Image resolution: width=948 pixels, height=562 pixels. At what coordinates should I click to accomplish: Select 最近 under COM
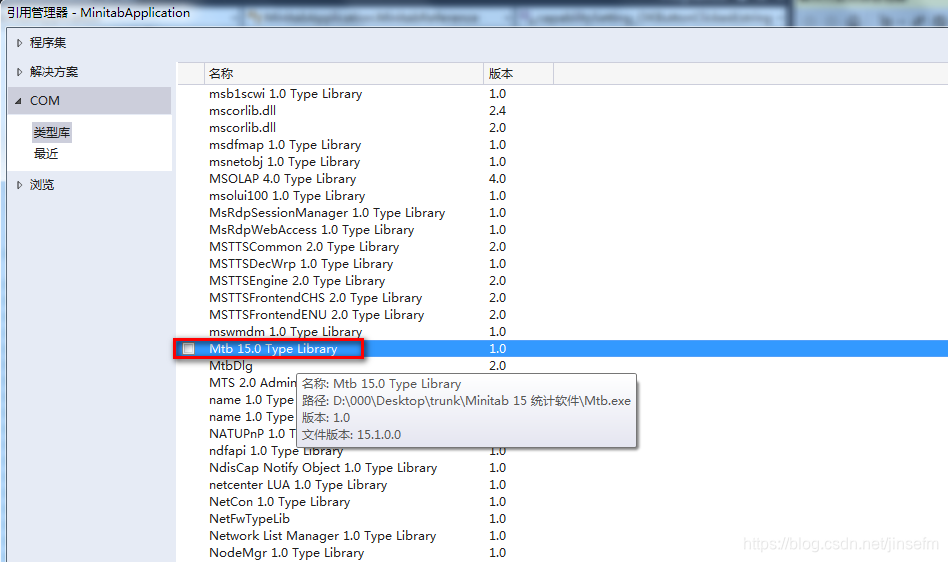46,153
